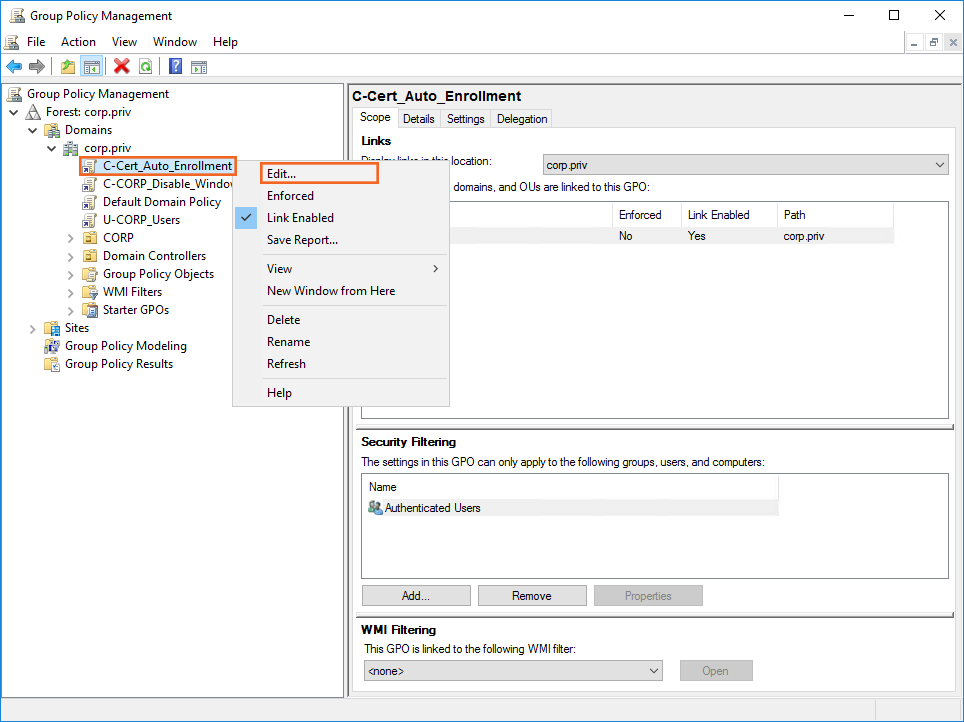Click the red Delete toolbar icon

point(122,67)
